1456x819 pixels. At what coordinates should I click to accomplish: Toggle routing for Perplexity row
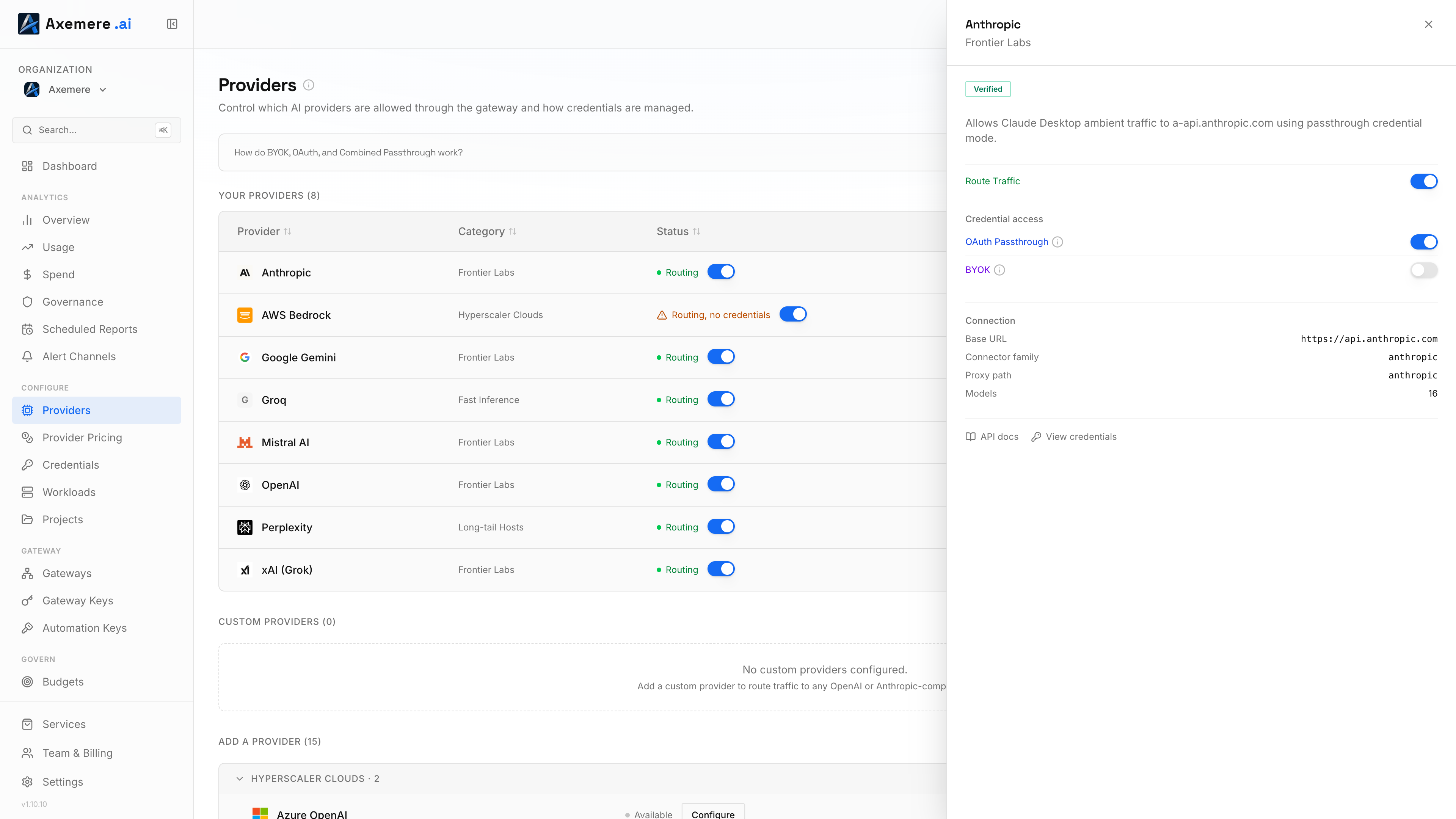coord(721,527)
